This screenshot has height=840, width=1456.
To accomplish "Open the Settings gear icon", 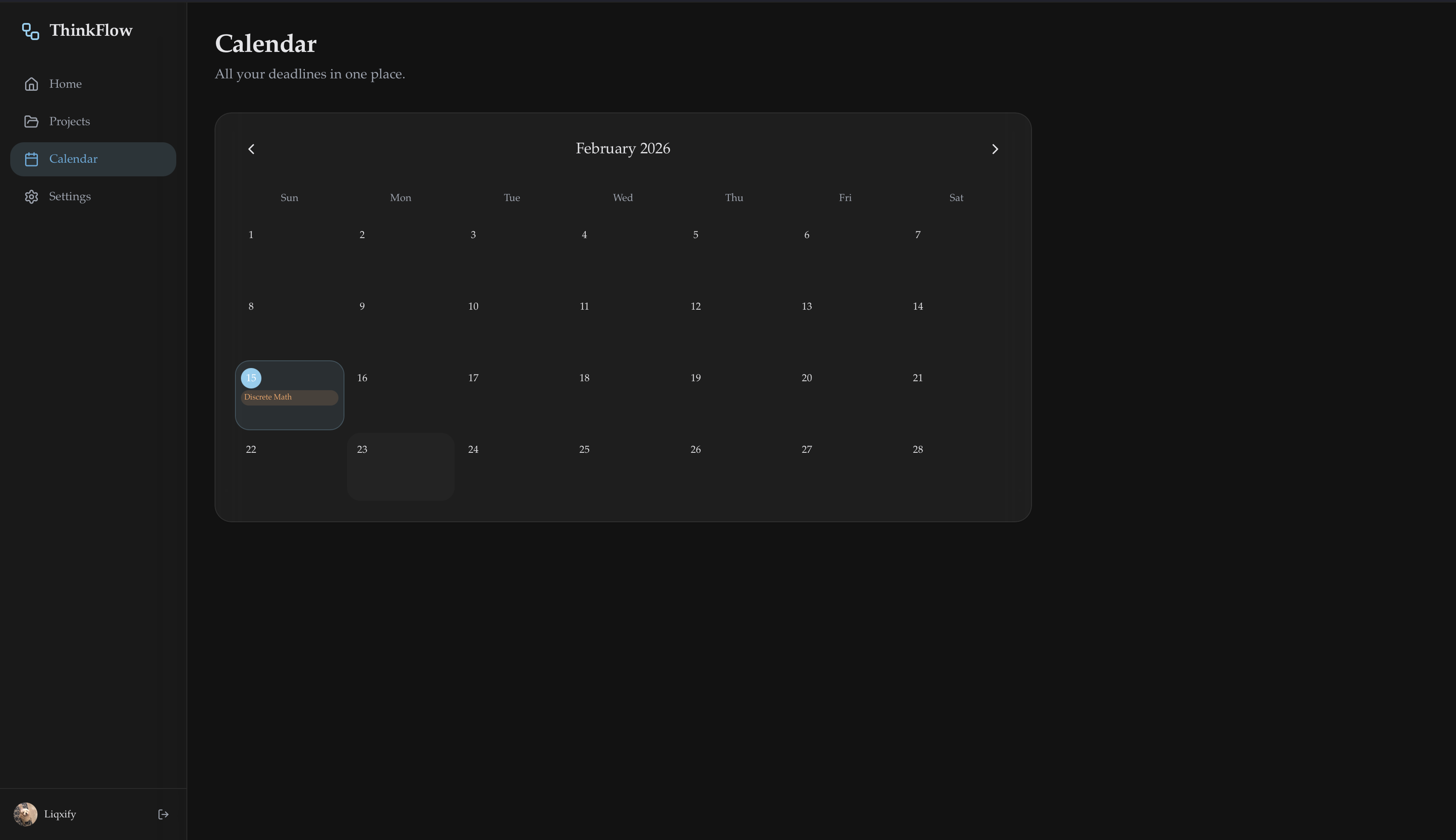I will click(32, 197).
